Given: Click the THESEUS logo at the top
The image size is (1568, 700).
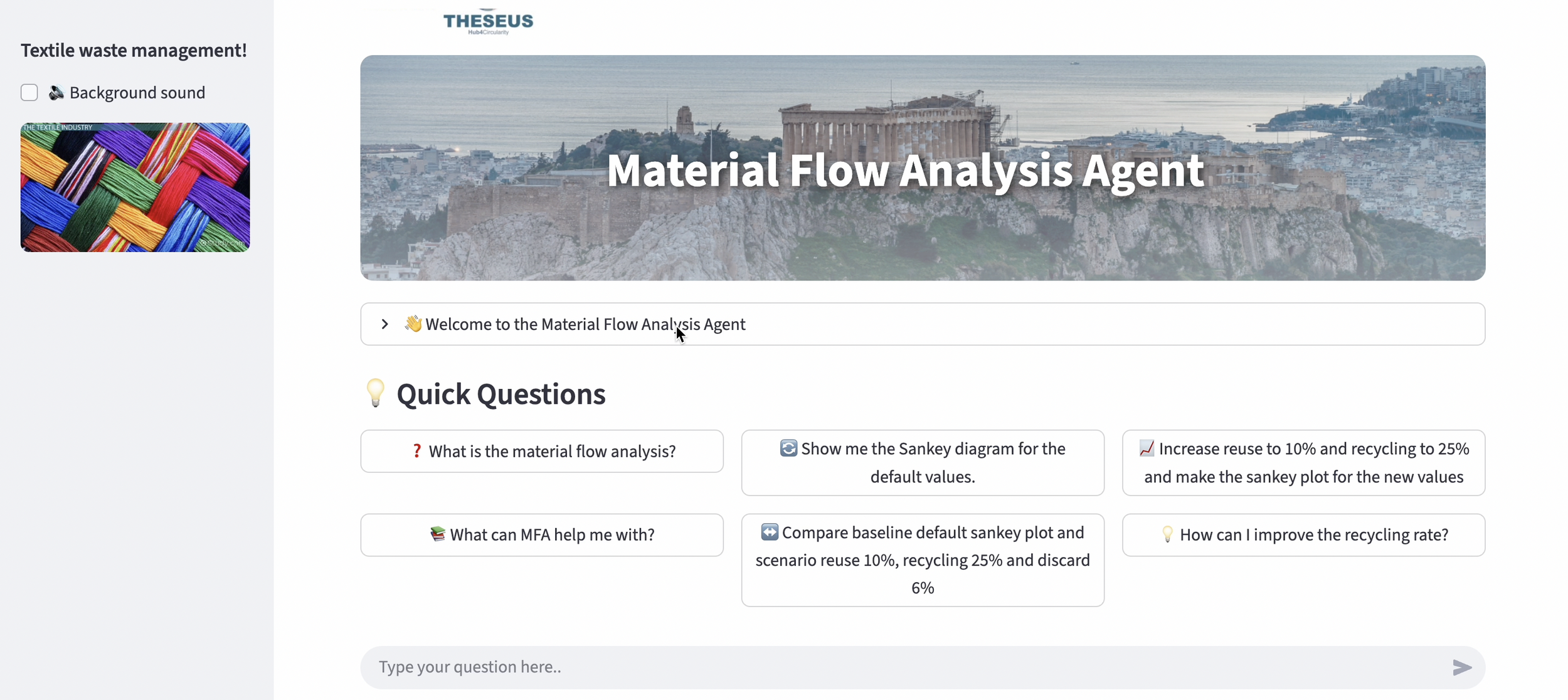Looking at the screenshot, I should pyautogui.click(x=488, y=21).
